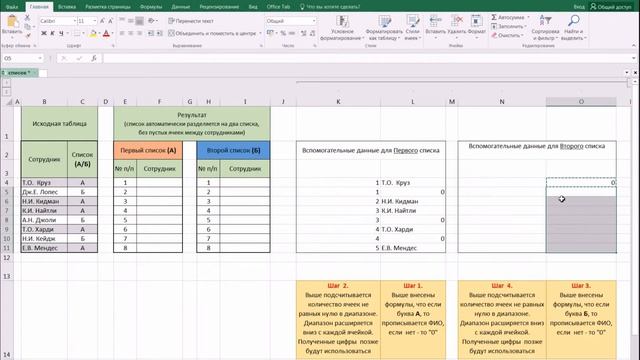Click Объединить и поместить в центре
The image size is (640, 360).
(212, 33)
